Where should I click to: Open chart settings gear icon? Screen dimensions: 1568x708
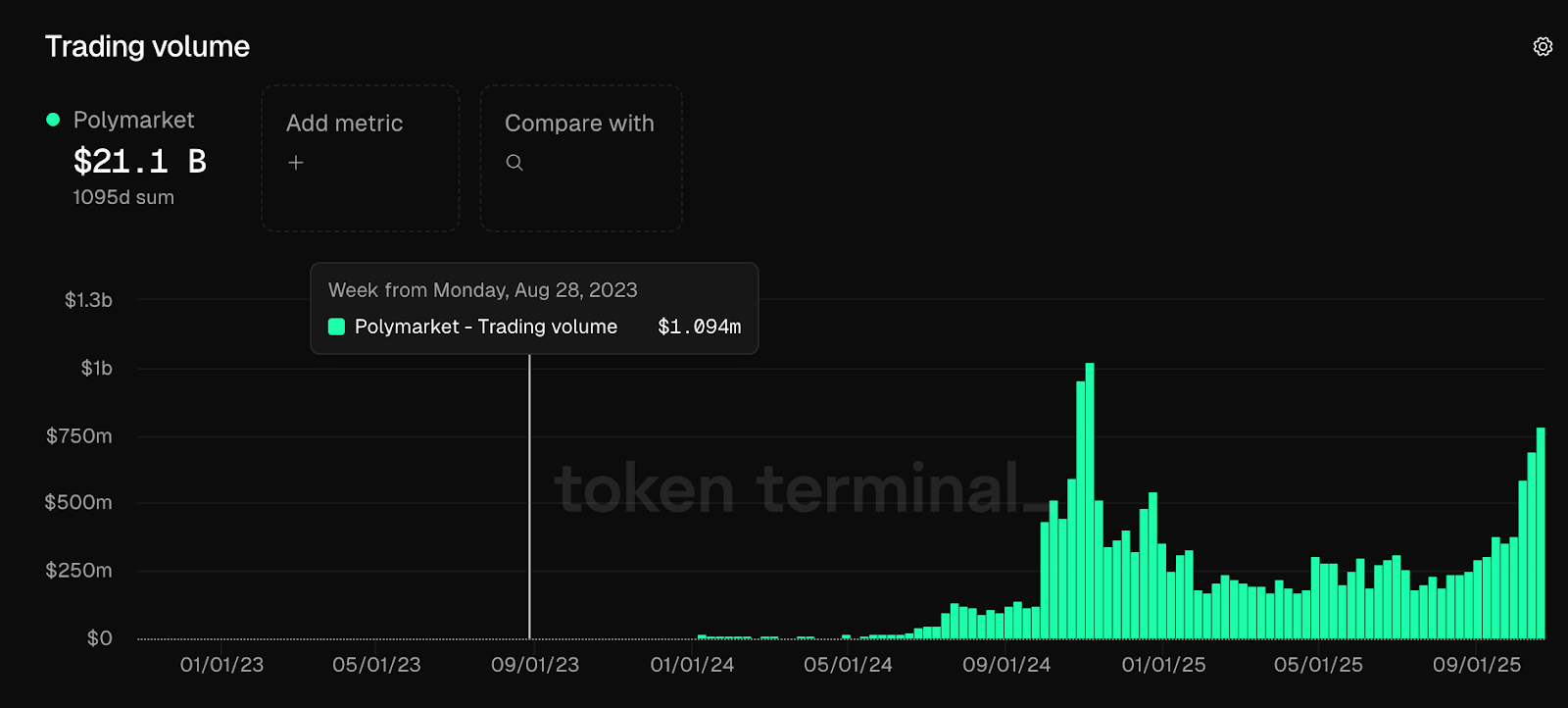1543,47
